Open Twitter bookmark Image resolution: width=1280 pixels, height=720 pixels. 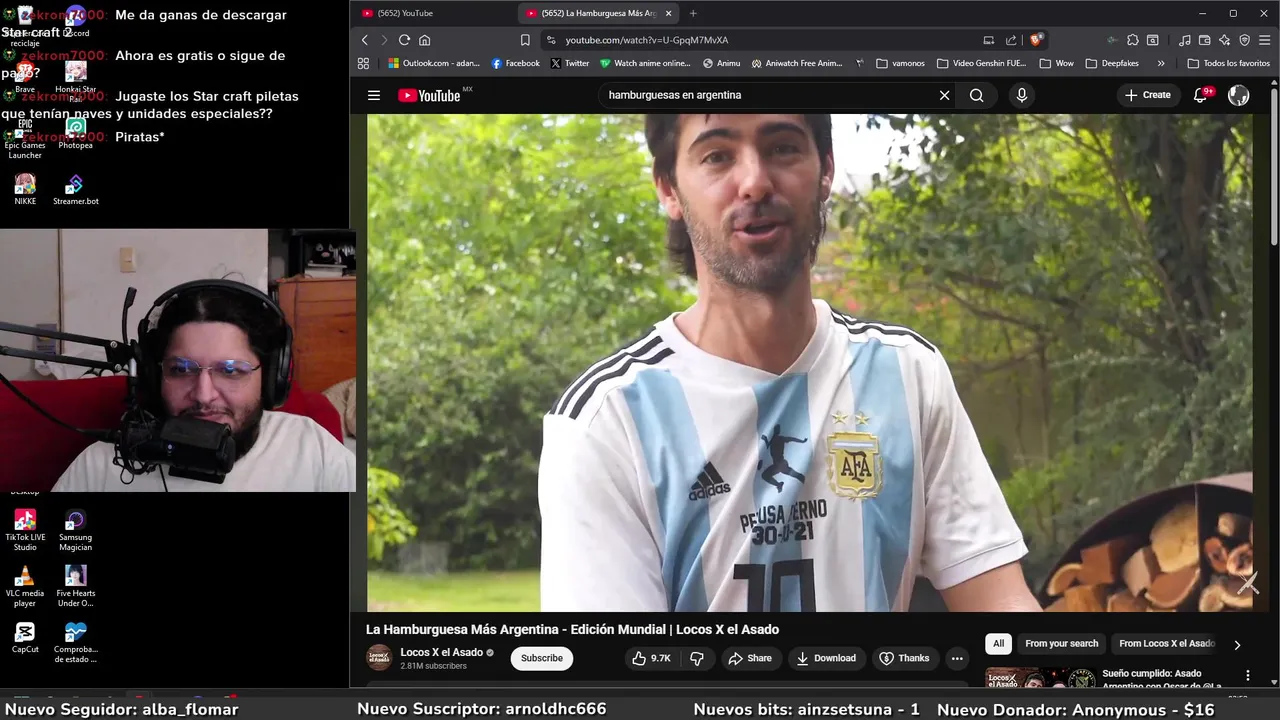(x=570, y=63)
